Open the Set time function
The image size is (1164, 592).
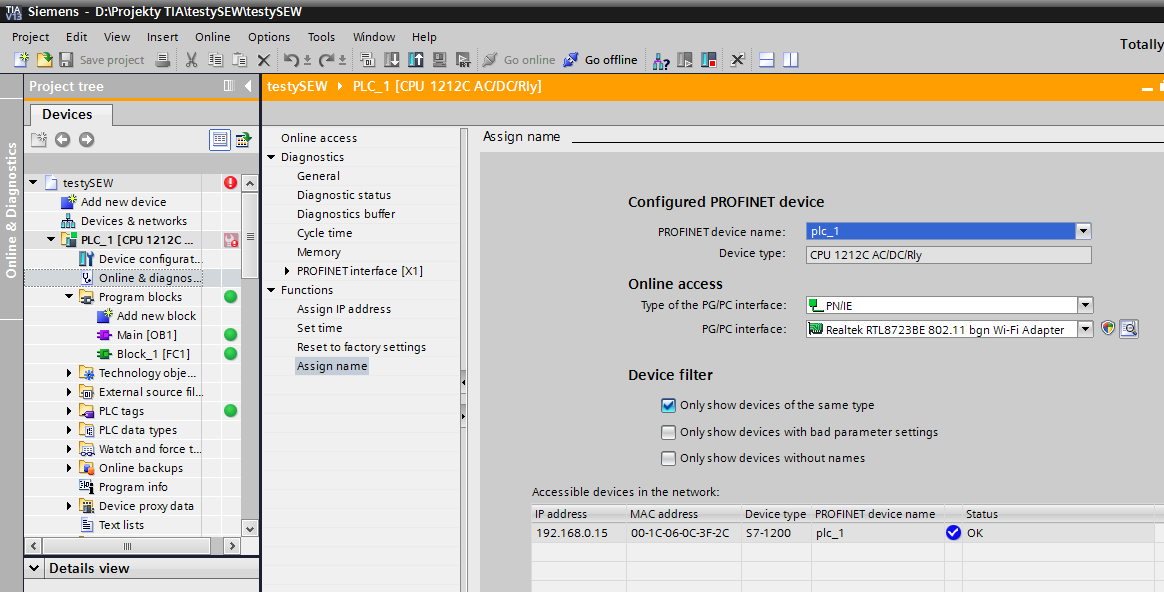click(320, 328)
